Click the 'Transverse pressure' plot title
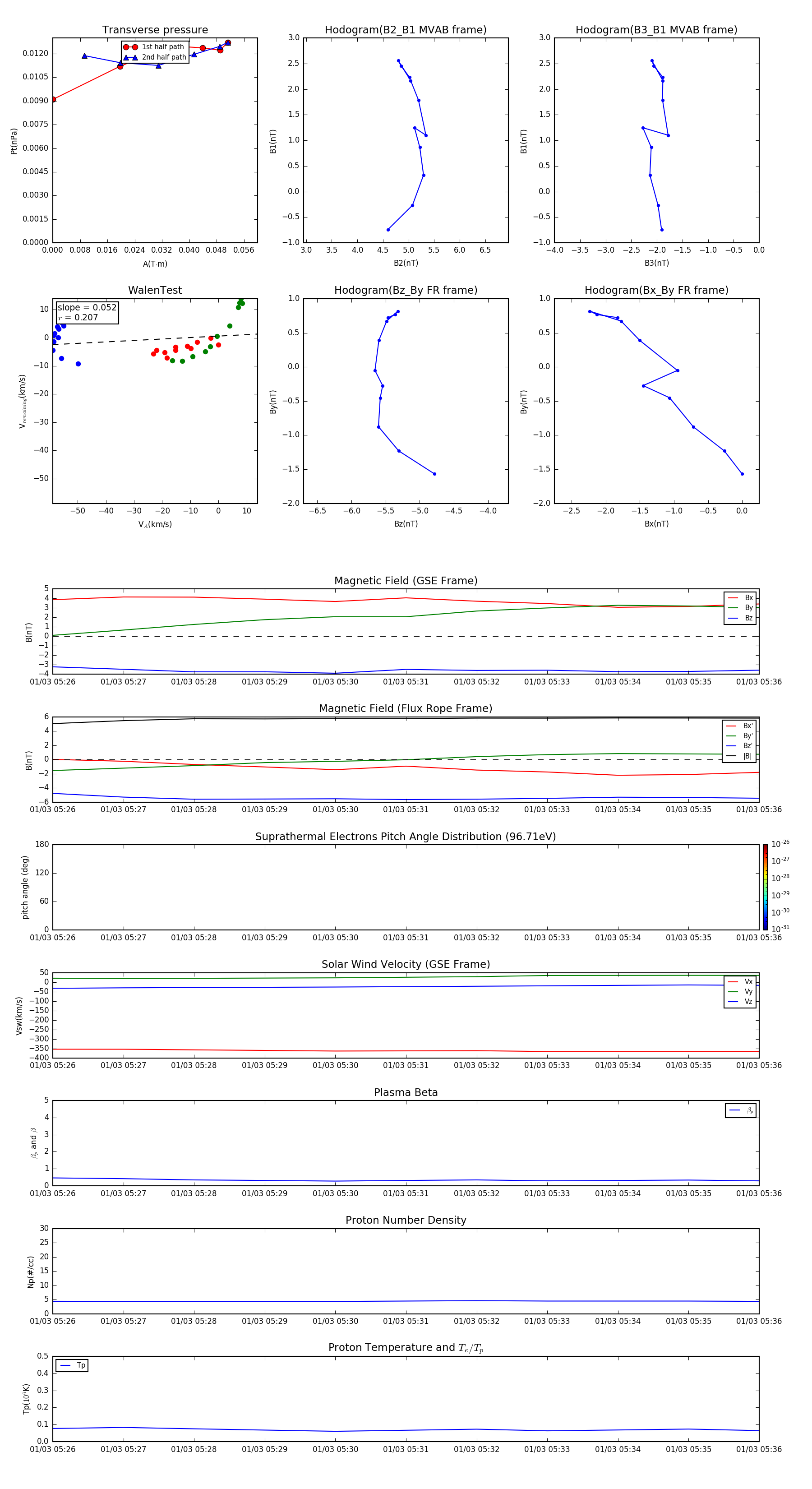 [155, 30]
